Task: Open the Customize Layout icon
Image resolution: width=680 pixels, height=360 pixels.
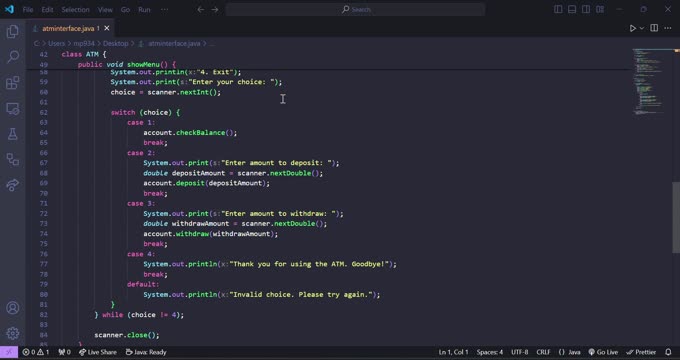Action: [x=600, y=9]
